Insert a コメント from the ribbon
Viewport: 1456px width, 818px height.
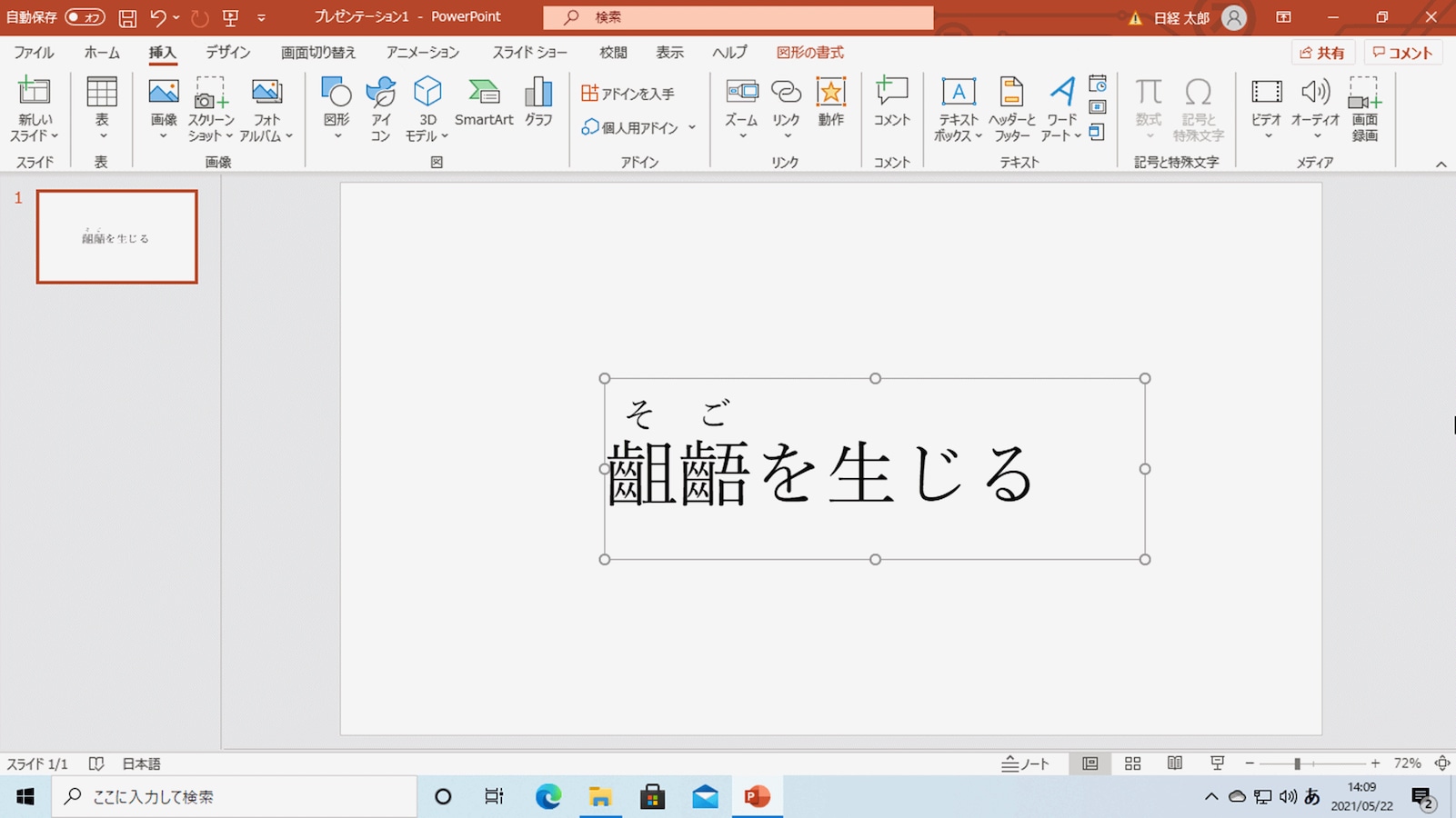pyautogui.click(x=892, y=102)
